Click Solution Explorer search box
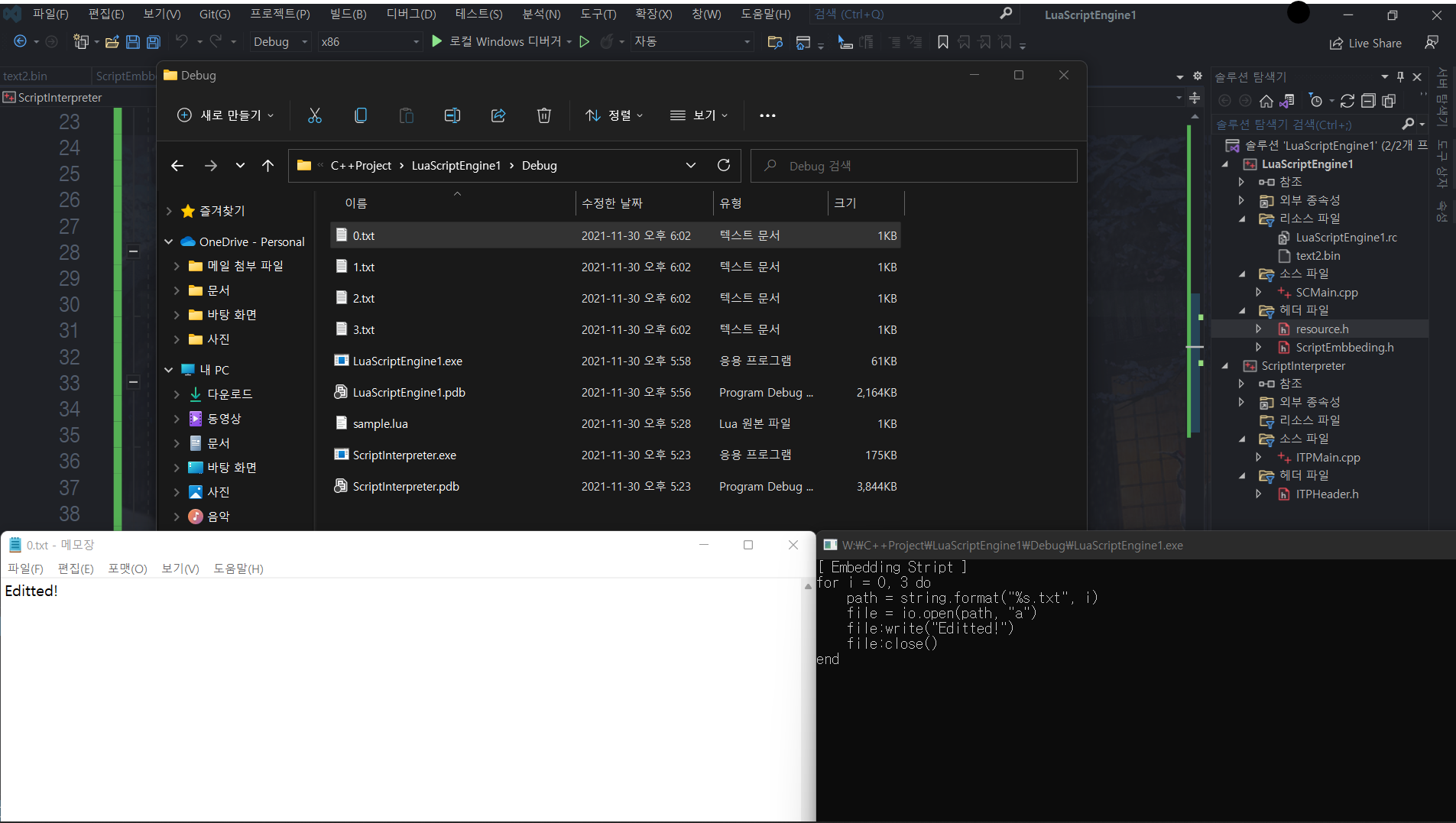The image size is (1456, 823). (x=1307, y=125)
